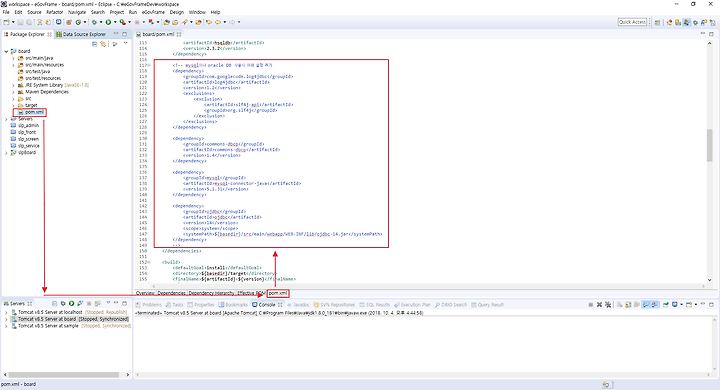Viewport: 720px width, 390px height.
Task: Start the server with green Servers icon
Action: 71,304
